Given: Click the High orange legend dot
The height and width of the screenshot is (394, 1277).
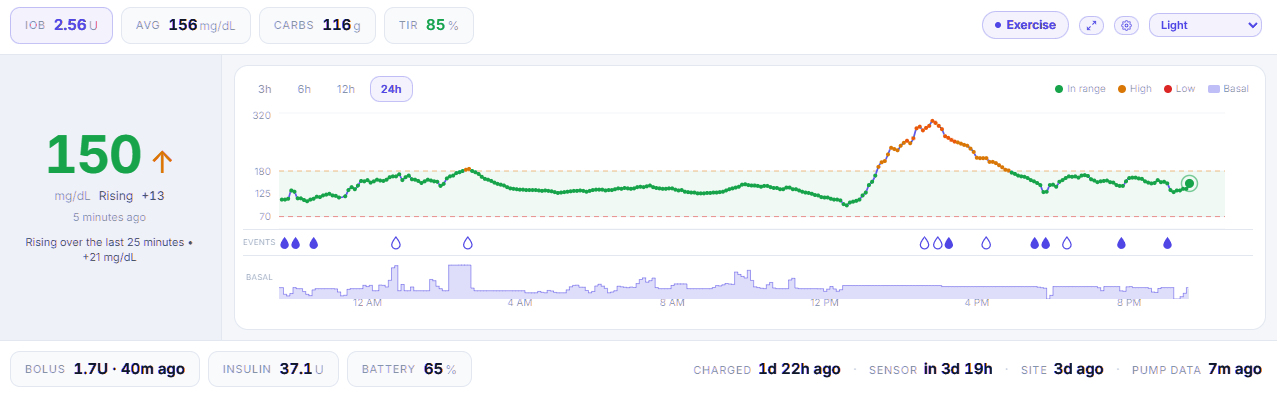Looking at the screenshot, I should [1121, 89].
